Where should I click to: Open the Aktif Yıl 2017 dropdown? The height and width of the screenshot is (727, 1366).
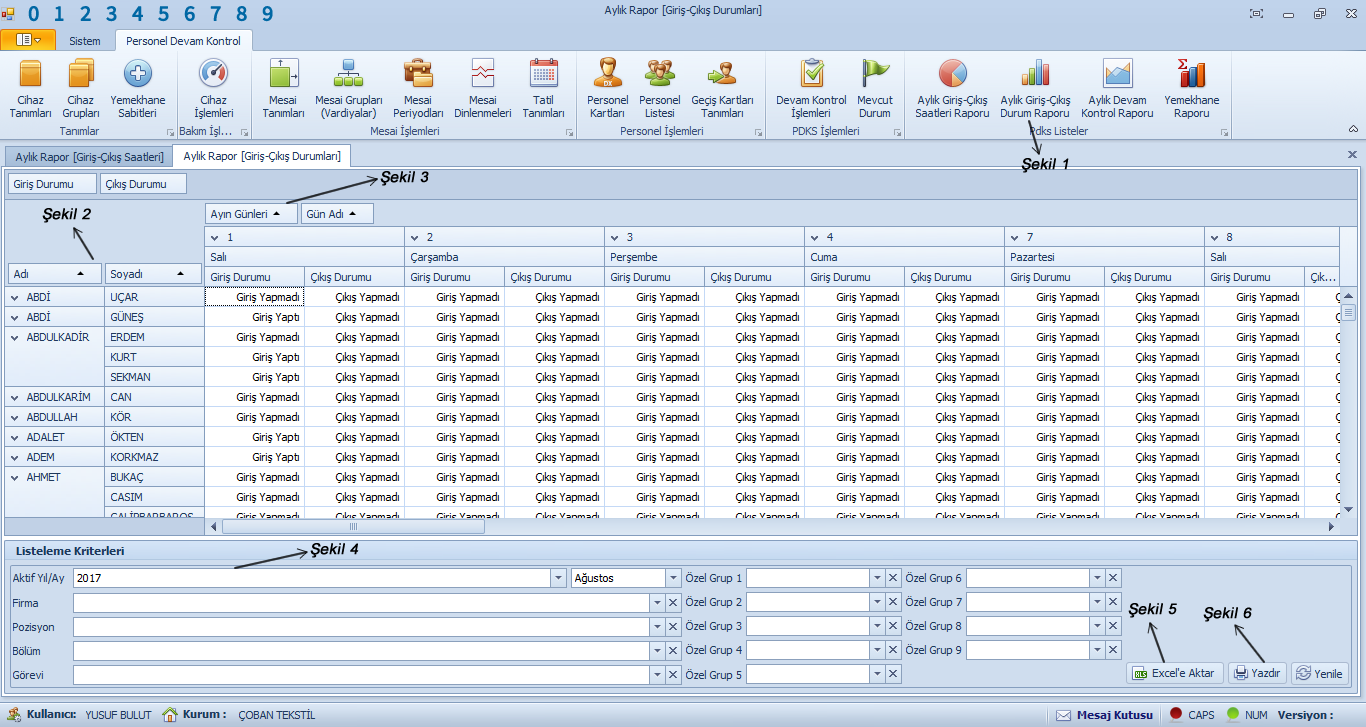point(558,578)
